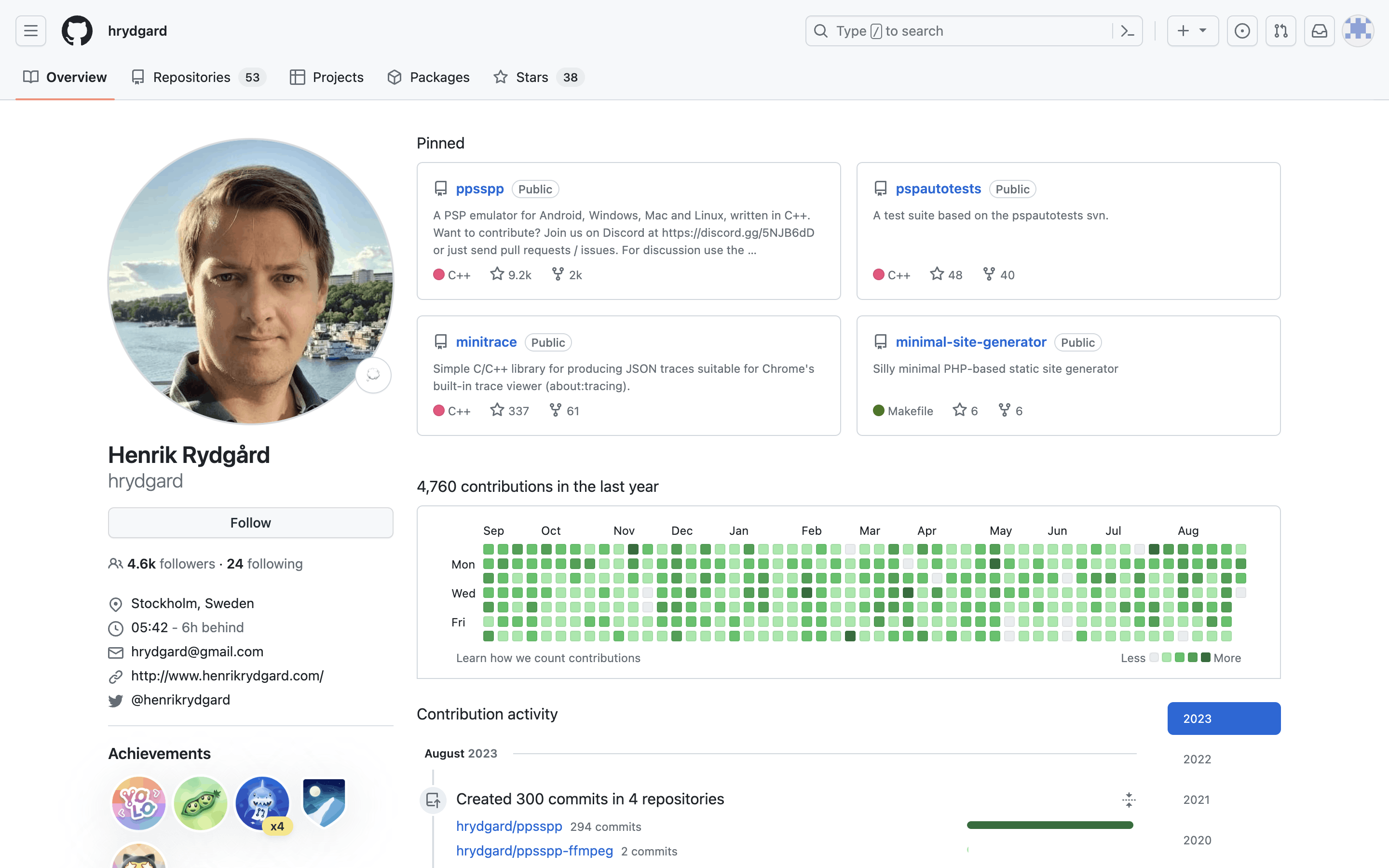Open your user avatar menu
This screenshot has width=1389, height=868.
[x=1358, y=31]
